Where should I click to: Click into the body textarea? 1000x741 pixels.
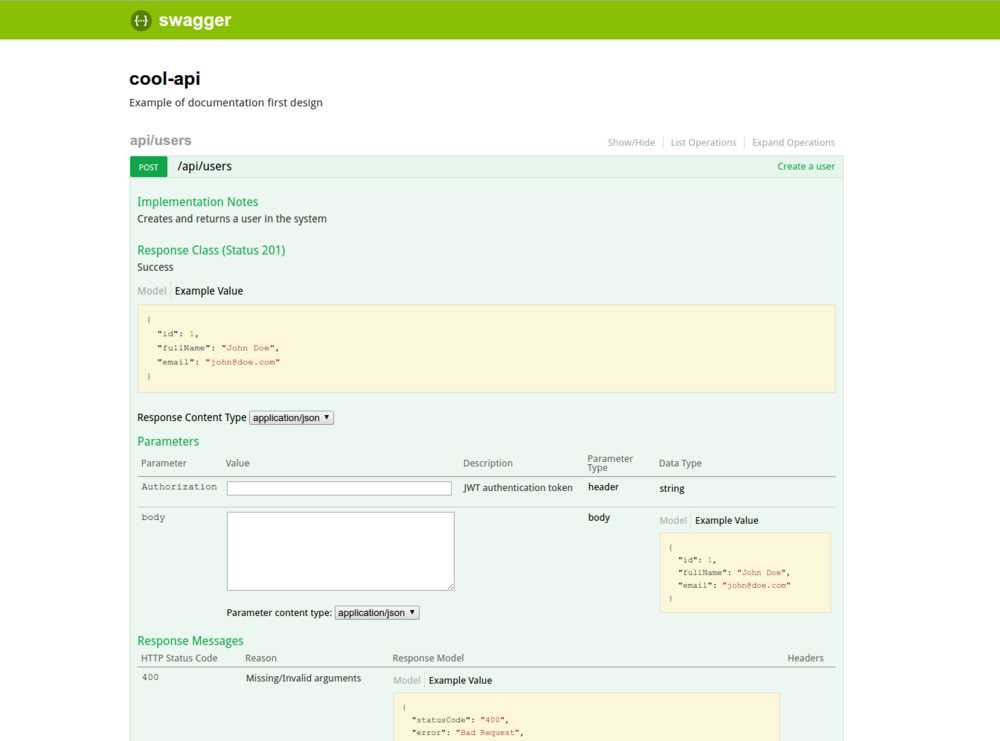coord(341,551)
